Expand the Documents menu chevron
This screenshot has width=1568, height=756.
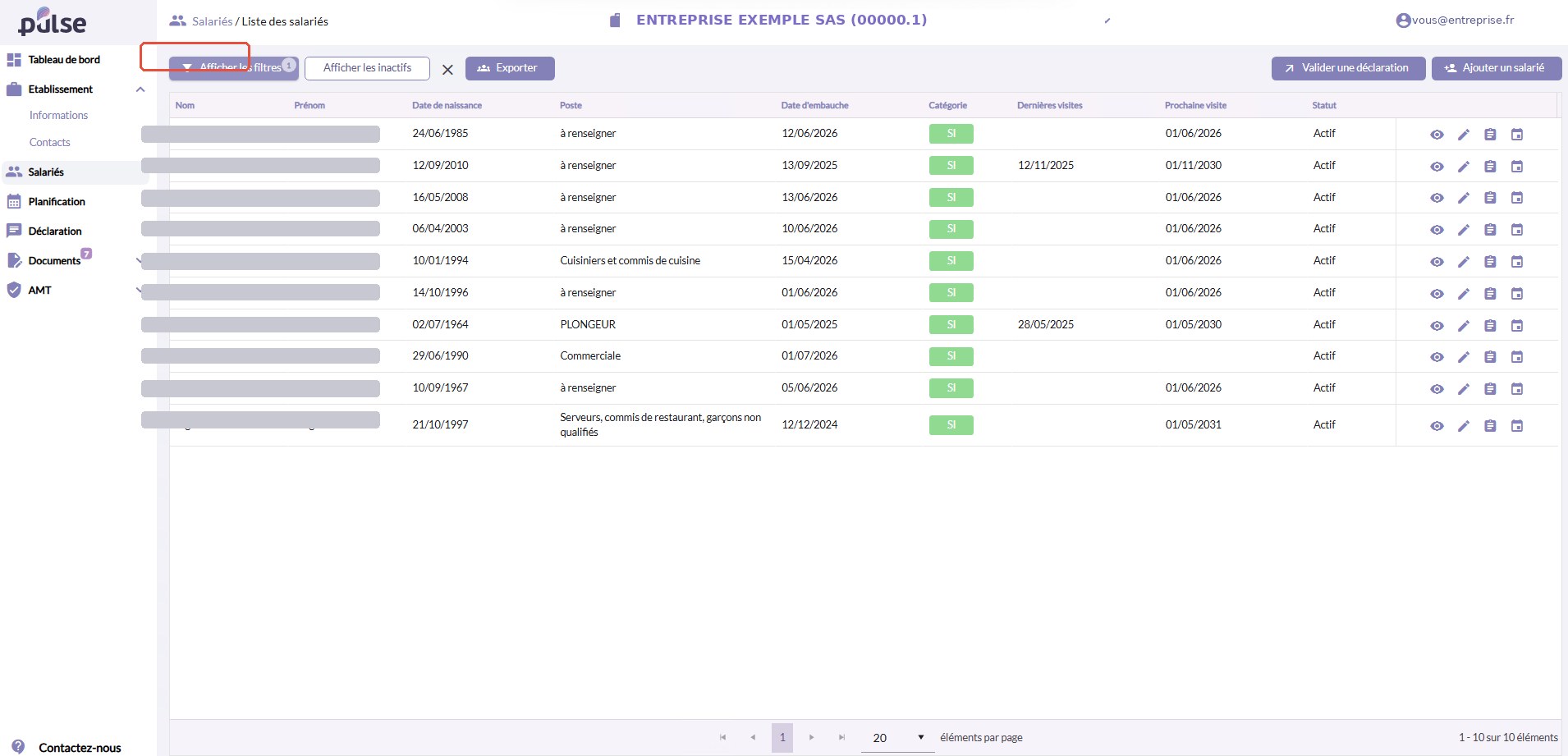coord(138,260)
